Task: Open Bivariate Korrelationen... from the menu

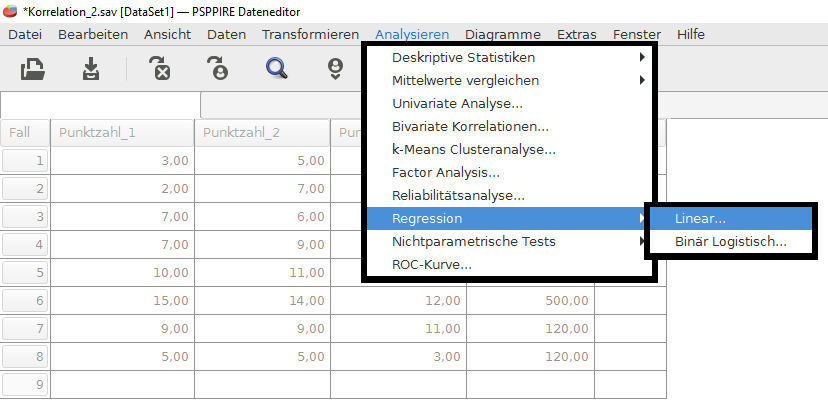Action: click(470, 127)
